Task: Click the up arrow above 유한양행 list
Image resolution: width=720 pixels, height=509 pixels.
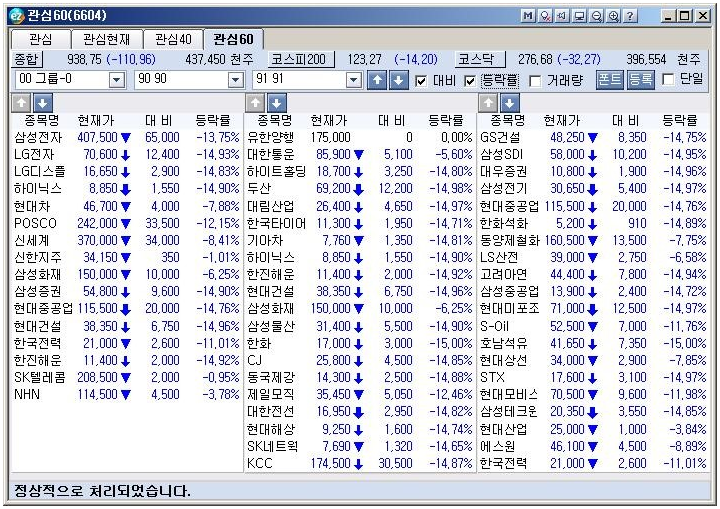Action: pos(255,103)
